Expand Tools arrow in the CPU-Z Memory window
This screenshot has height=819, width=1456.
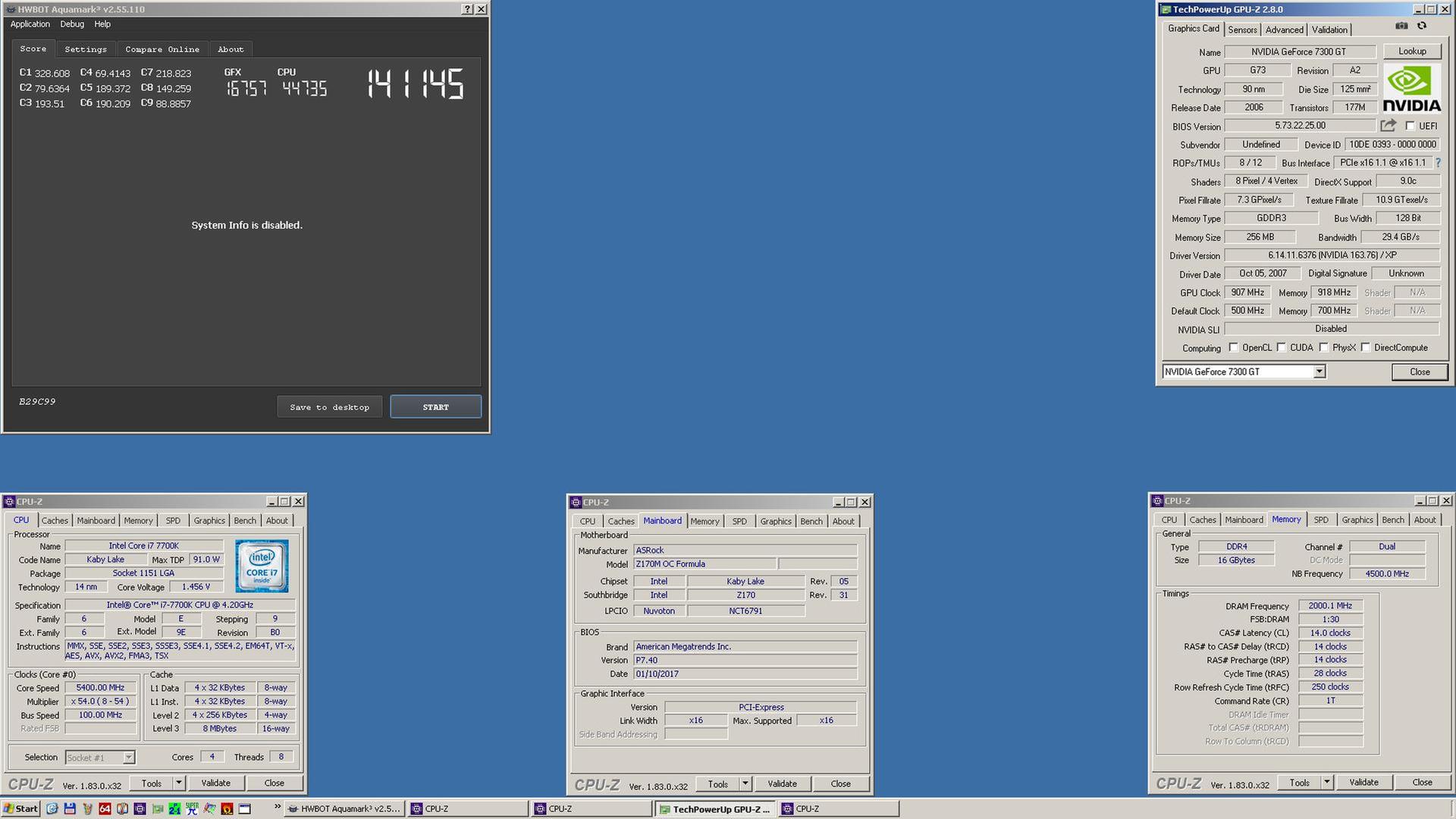coord(1327,783)
